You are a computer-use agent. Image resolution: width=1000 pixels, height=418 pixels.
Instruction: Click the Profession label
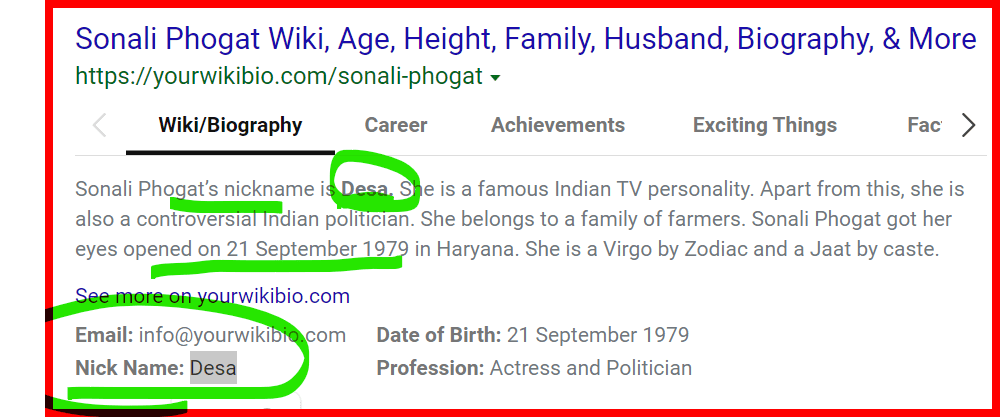(429, 368)
